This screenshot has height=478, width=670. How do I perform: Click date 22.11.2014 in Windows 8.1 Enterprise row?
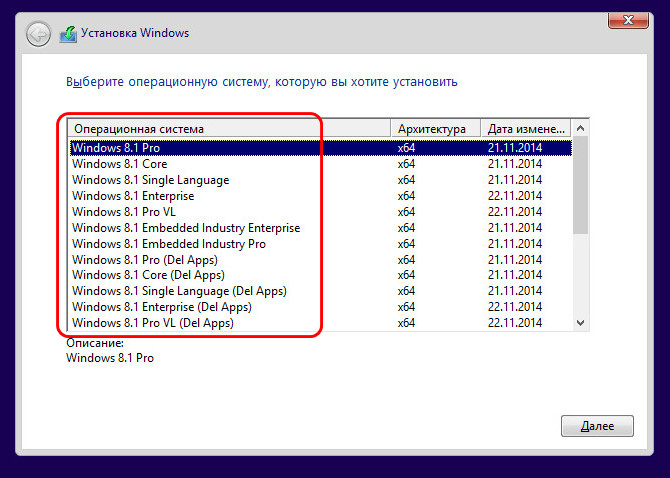click(x=515, y=196)
